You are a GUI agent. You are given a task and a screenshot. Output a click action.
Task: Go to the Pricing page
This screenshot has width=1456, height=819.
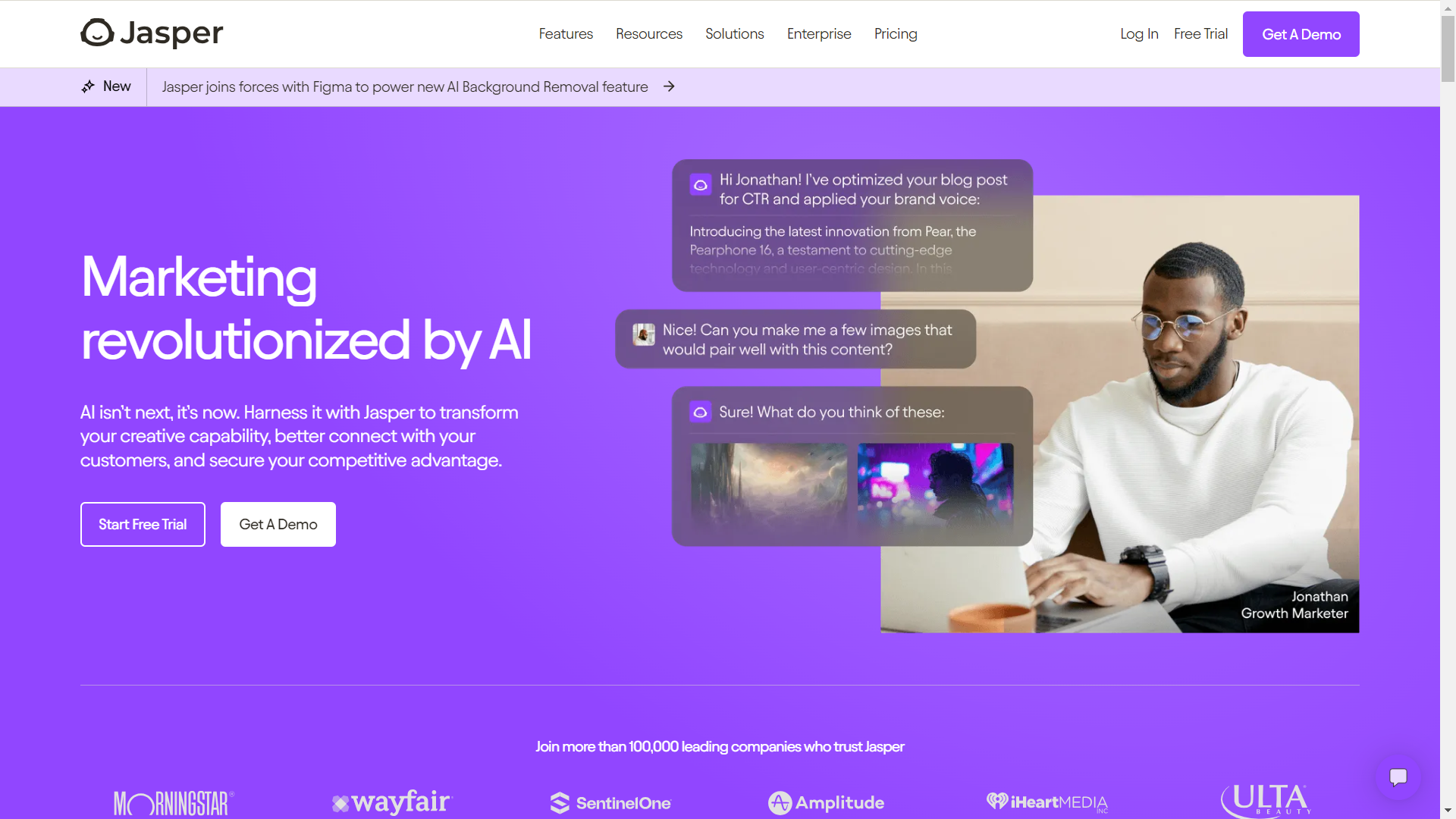point(896,34)
